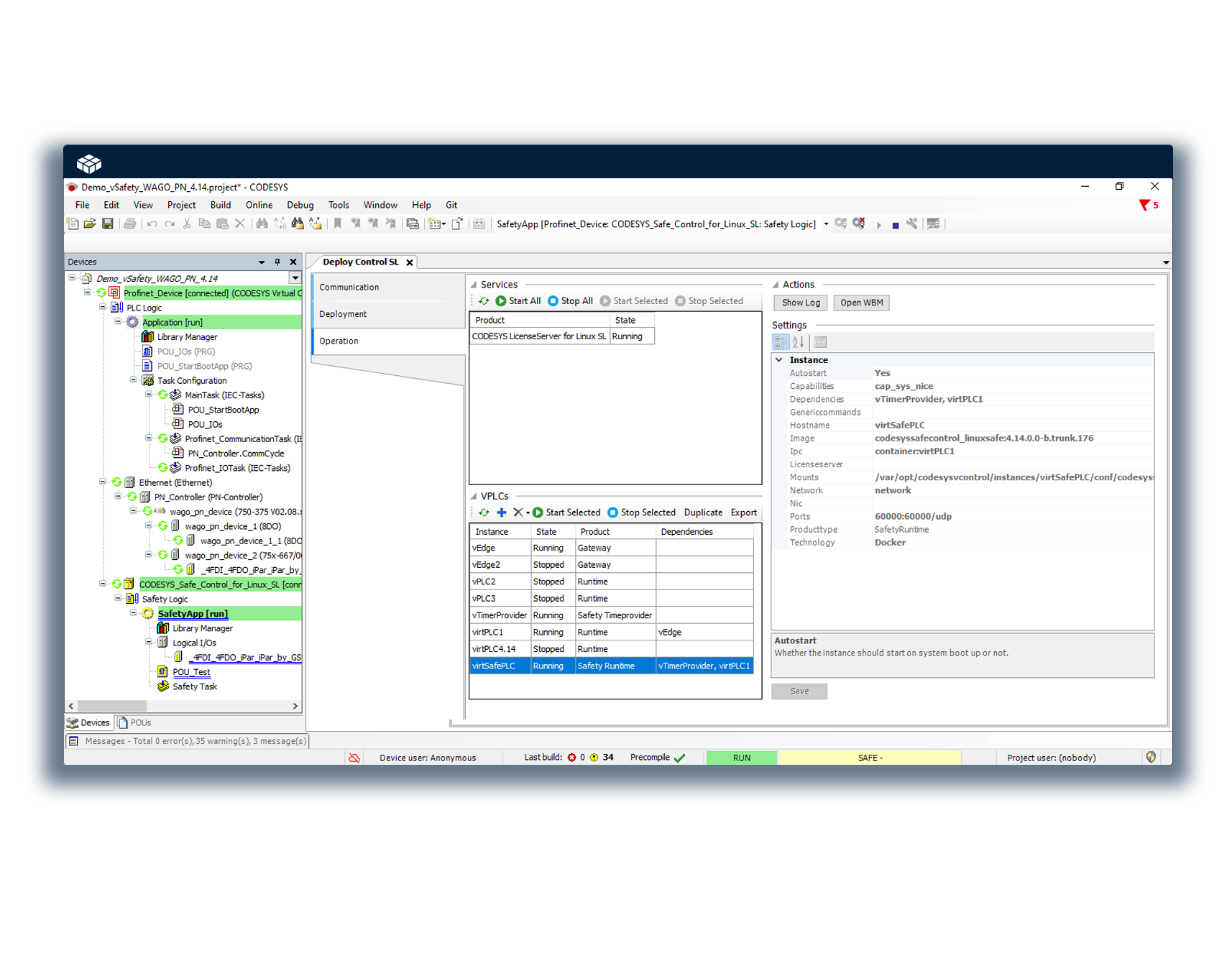Select POU_Test in device tree

191,672
